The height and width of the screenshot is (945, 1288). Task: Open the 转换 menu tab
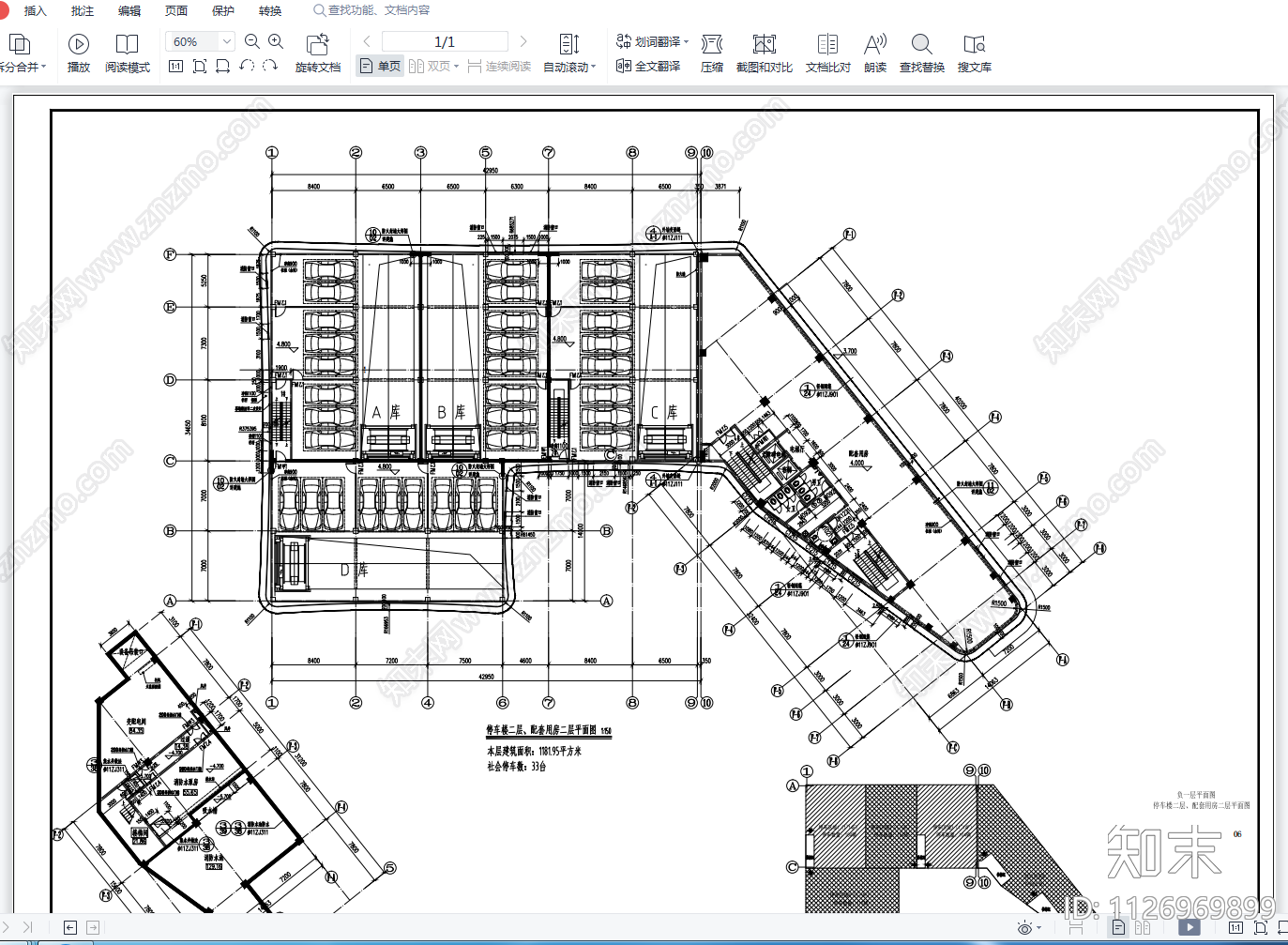point(270,11)
